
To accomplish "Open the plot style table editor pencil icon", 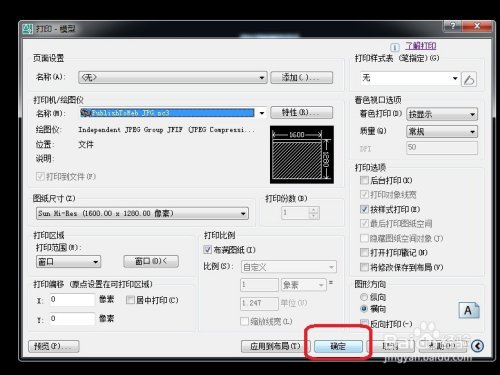I will pos(469,79).
